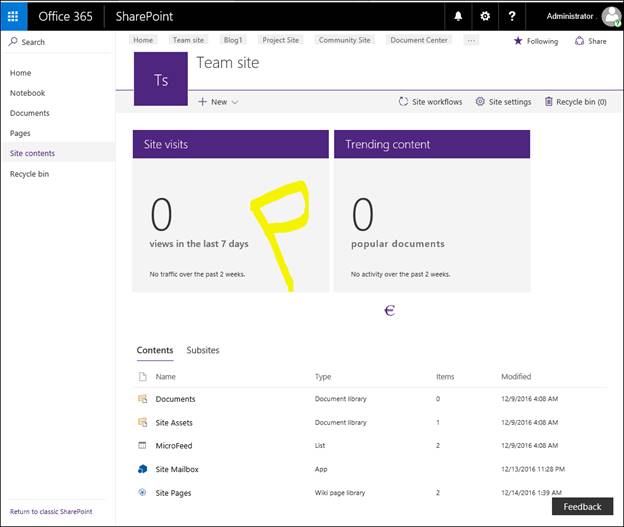This screenshot has width=624, height=527.
Task: Open the Site Pages name
Action: click(174, 493)
